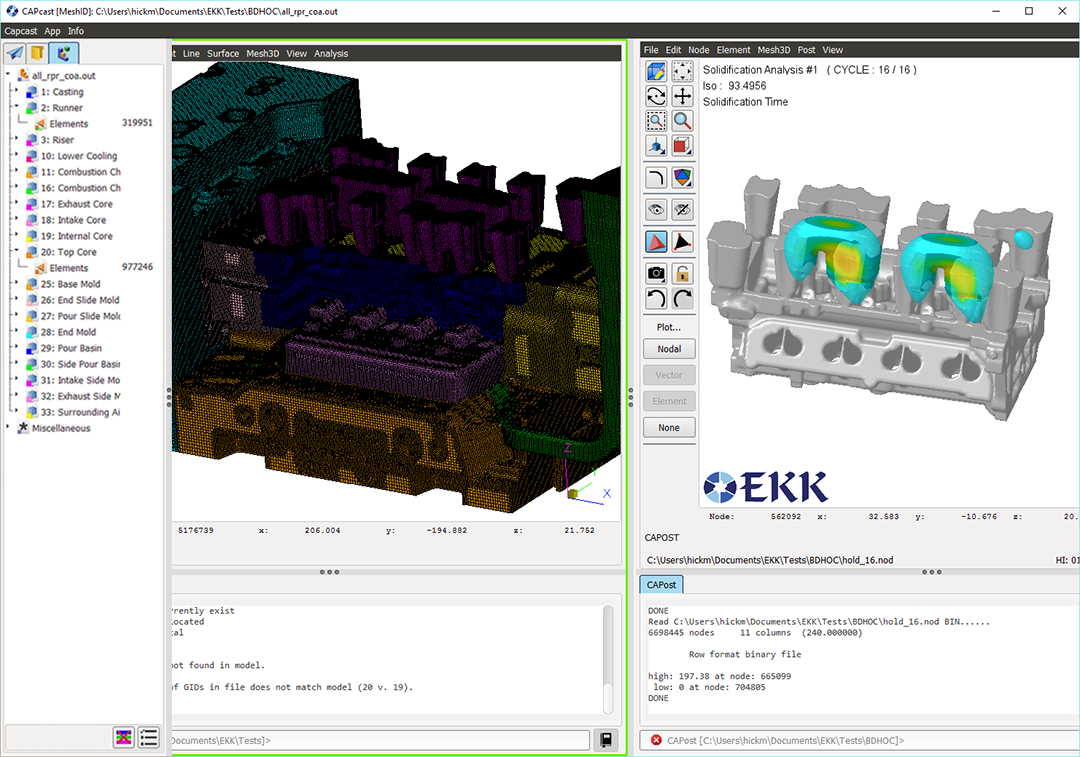Expand the 10: Lower Cooling node

tap(17, 154)
